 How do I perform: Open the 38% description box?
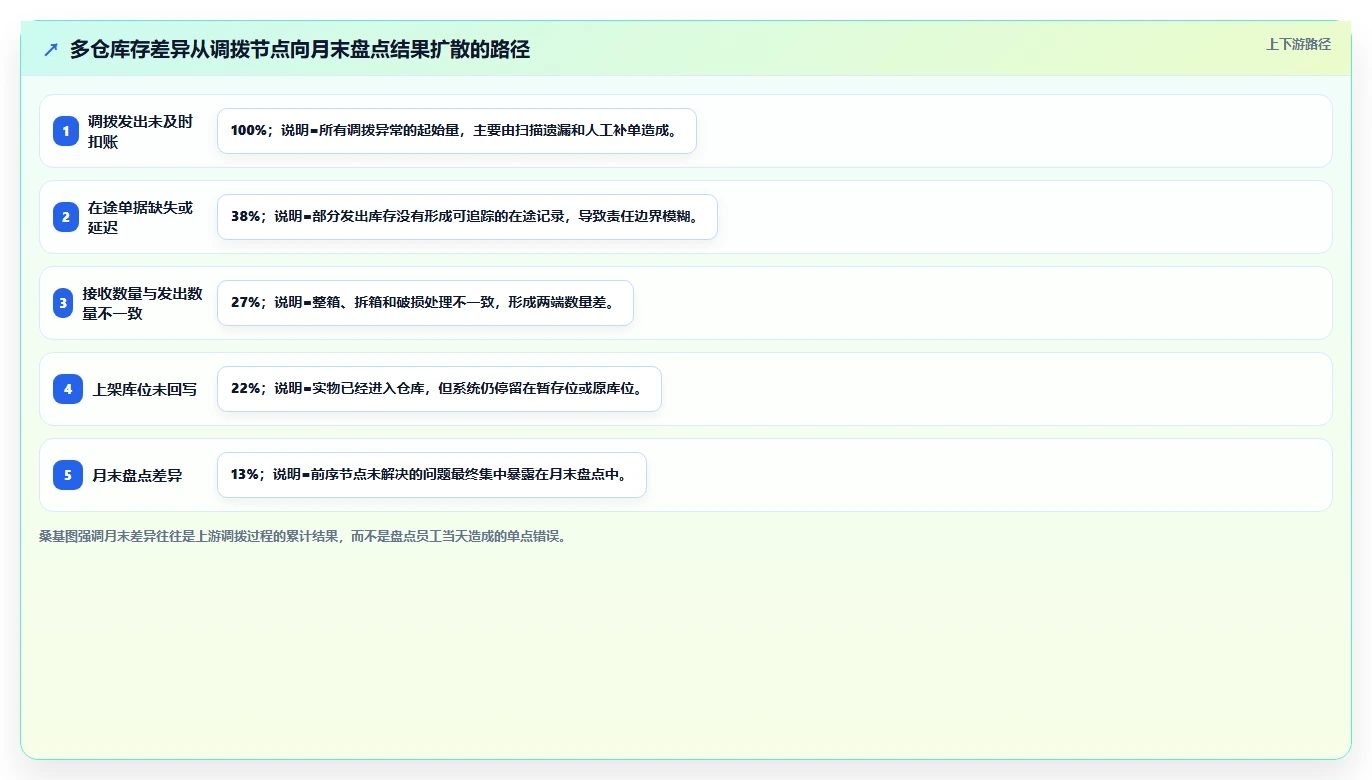click(467, 217)
